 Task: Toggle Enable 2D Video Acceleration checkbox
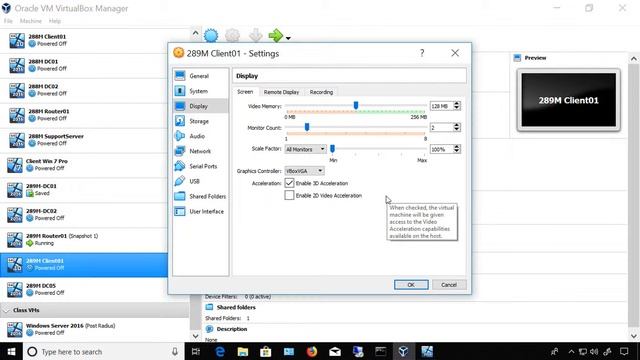coord(289,195)
